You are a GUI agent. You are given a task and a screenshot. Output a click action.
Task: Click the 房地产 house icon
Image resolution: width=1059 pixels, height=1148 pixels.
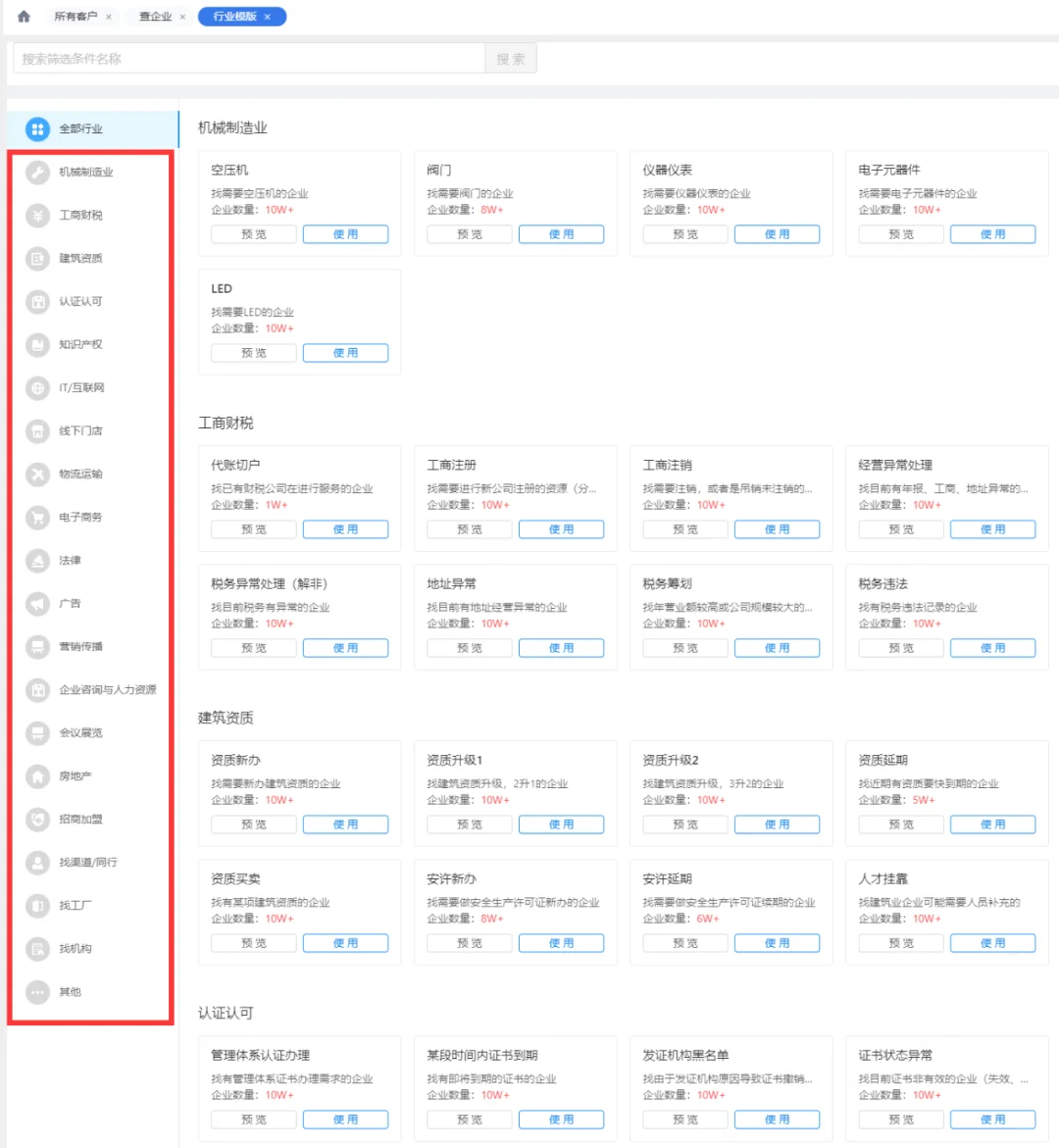click(x=37, y=776)
